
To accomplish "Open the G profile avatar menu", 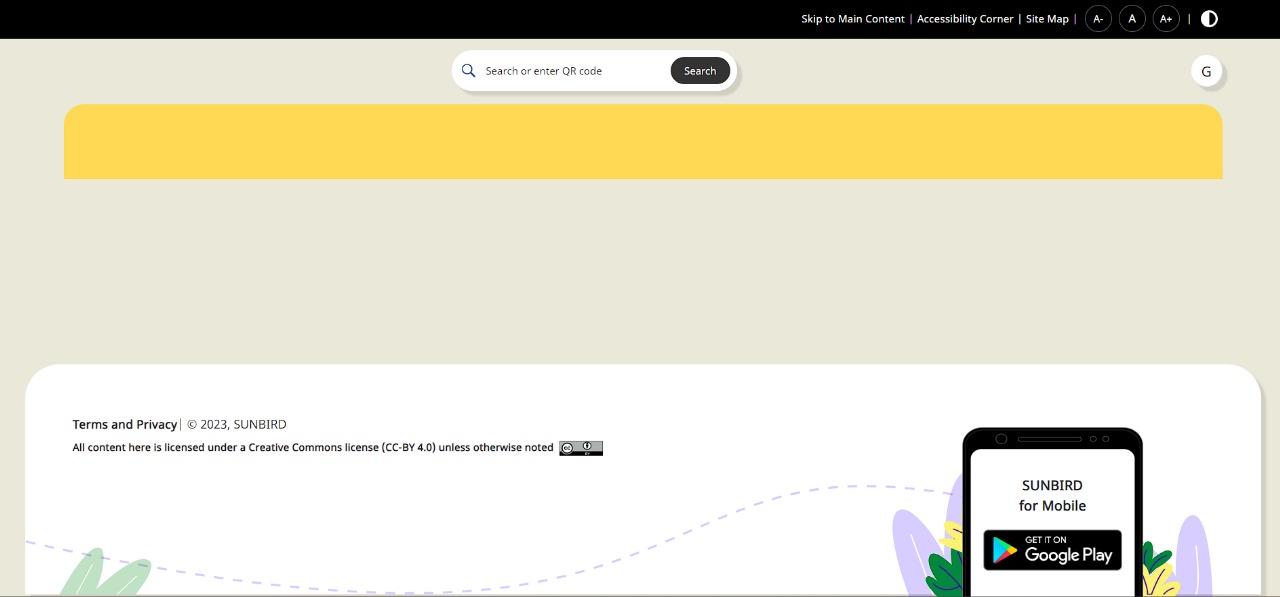I will (x=1206, y=71).
